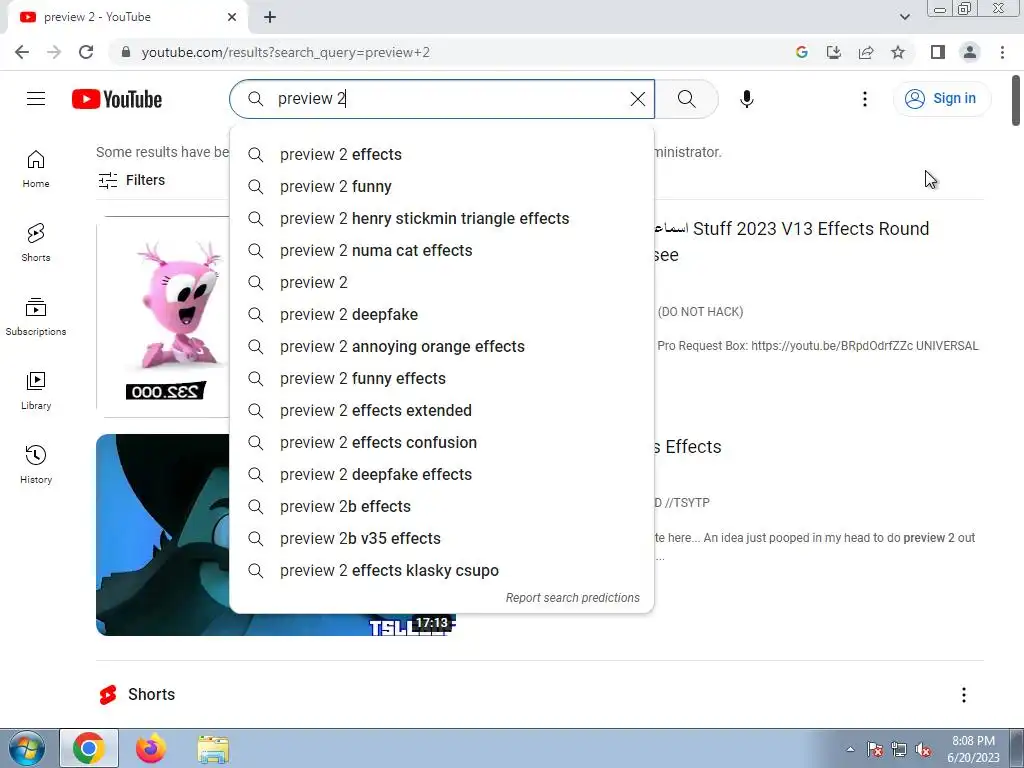Choose 'preview 2 henry stickmin triangle effects'
This screenshot has width=1024, height=768.
click(x=441, y=219)
